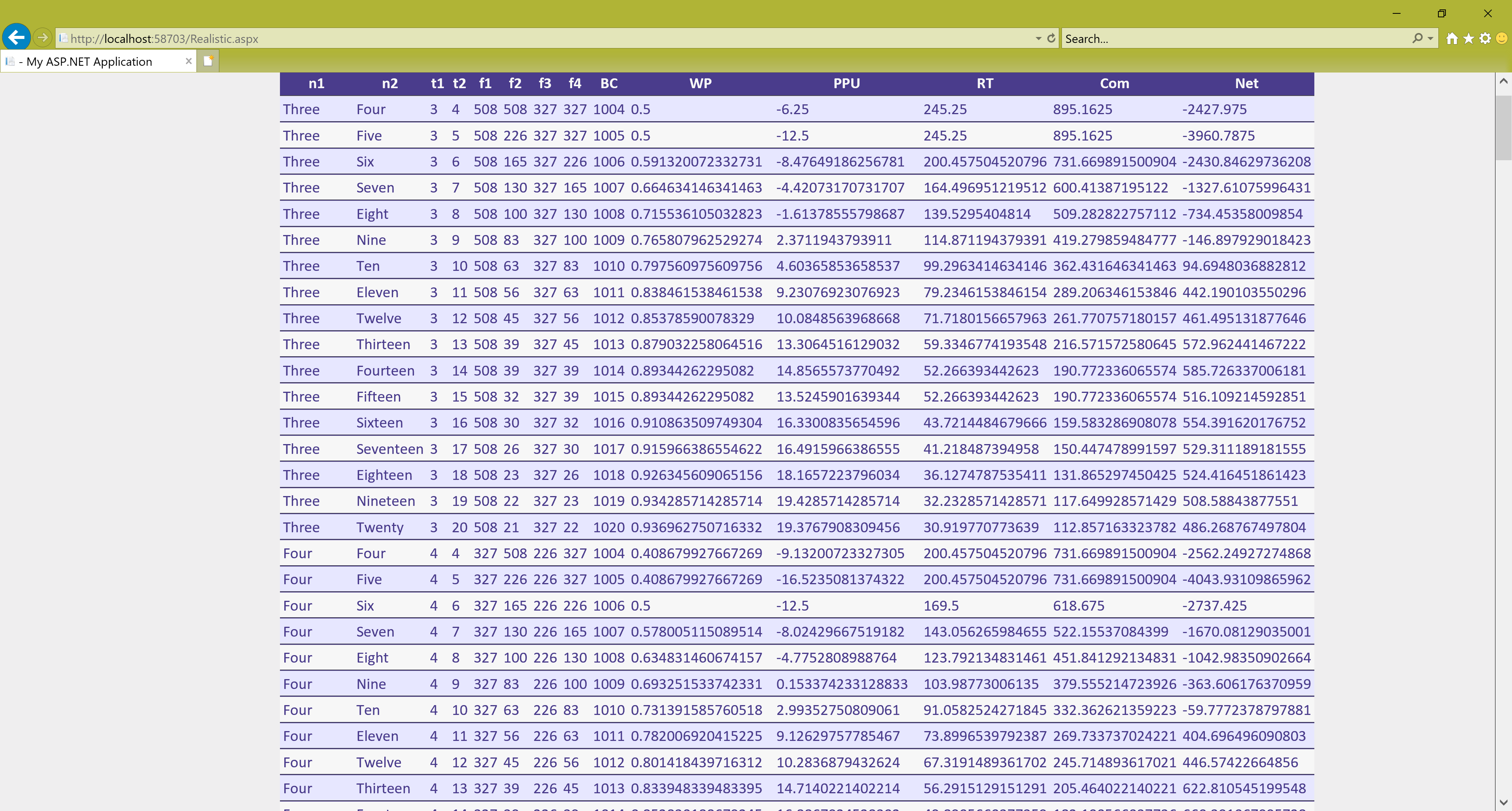Screen dimensions: 1512x811
Task: Click Net value 442.190103550296
Action: click(1244, 292)
